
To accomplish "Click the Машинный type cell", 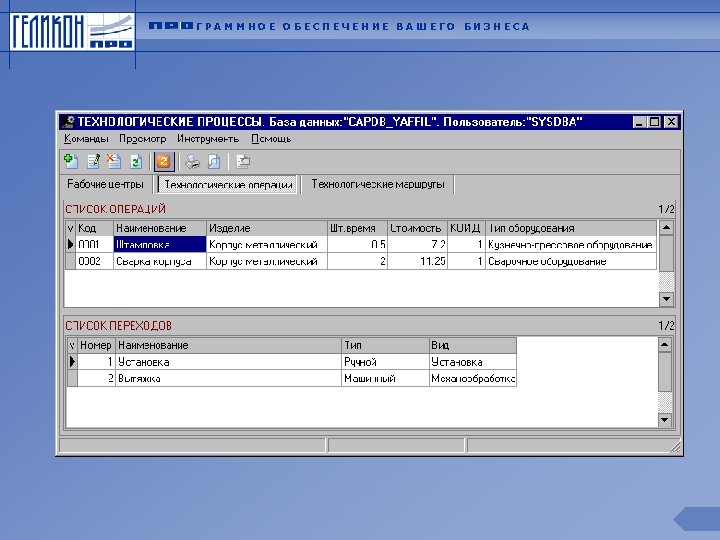I will tap(385, 378).
